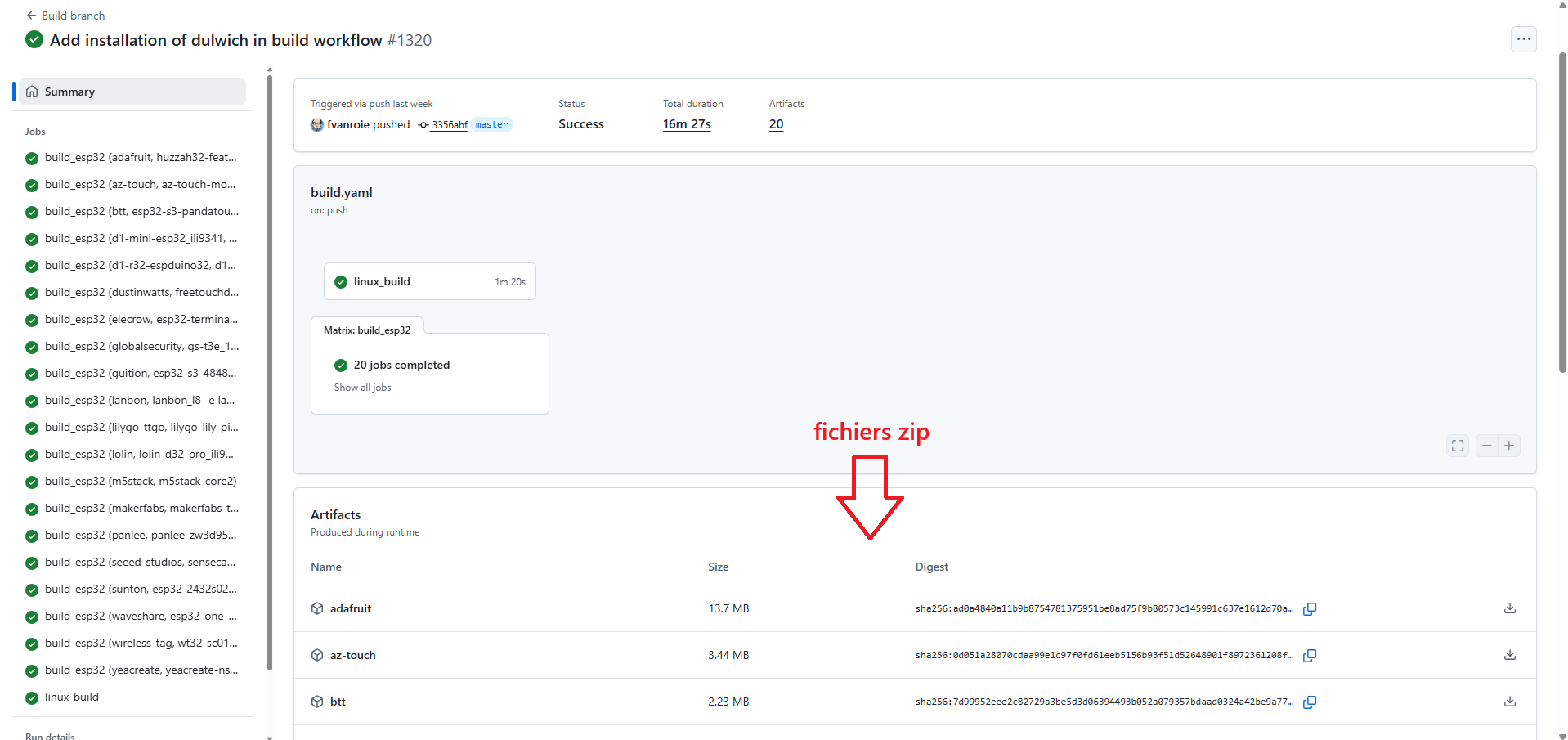Expand Show all jobs in matrix
1568x740 pixels.
362,388
